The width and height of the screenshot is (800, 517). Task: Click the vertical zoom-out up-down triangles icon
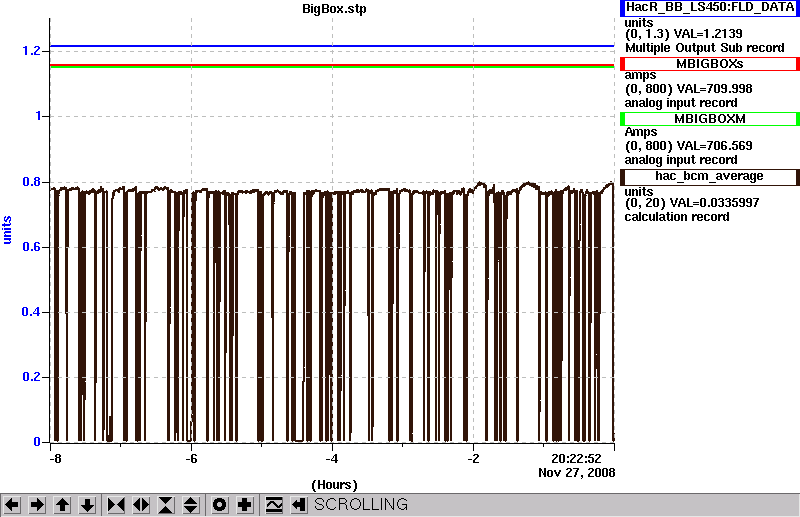tap(191, 505)
